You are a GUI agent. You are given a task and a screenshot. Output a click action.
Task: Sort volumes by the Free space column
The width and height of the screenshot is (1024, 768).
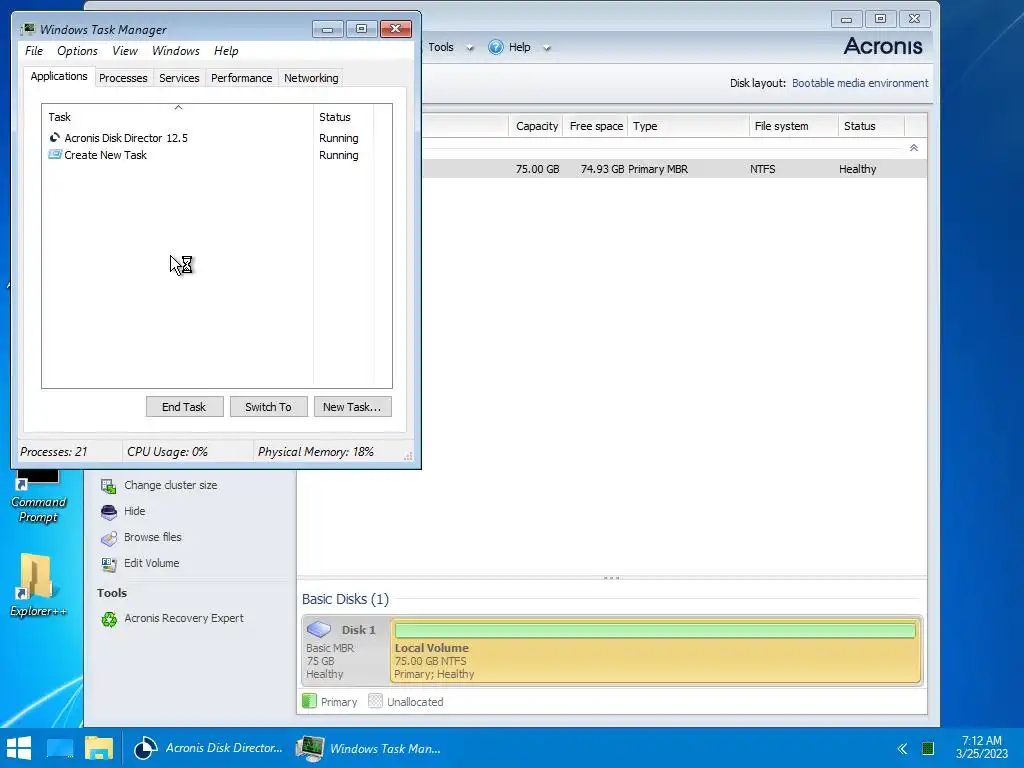(x=596, y=126)
